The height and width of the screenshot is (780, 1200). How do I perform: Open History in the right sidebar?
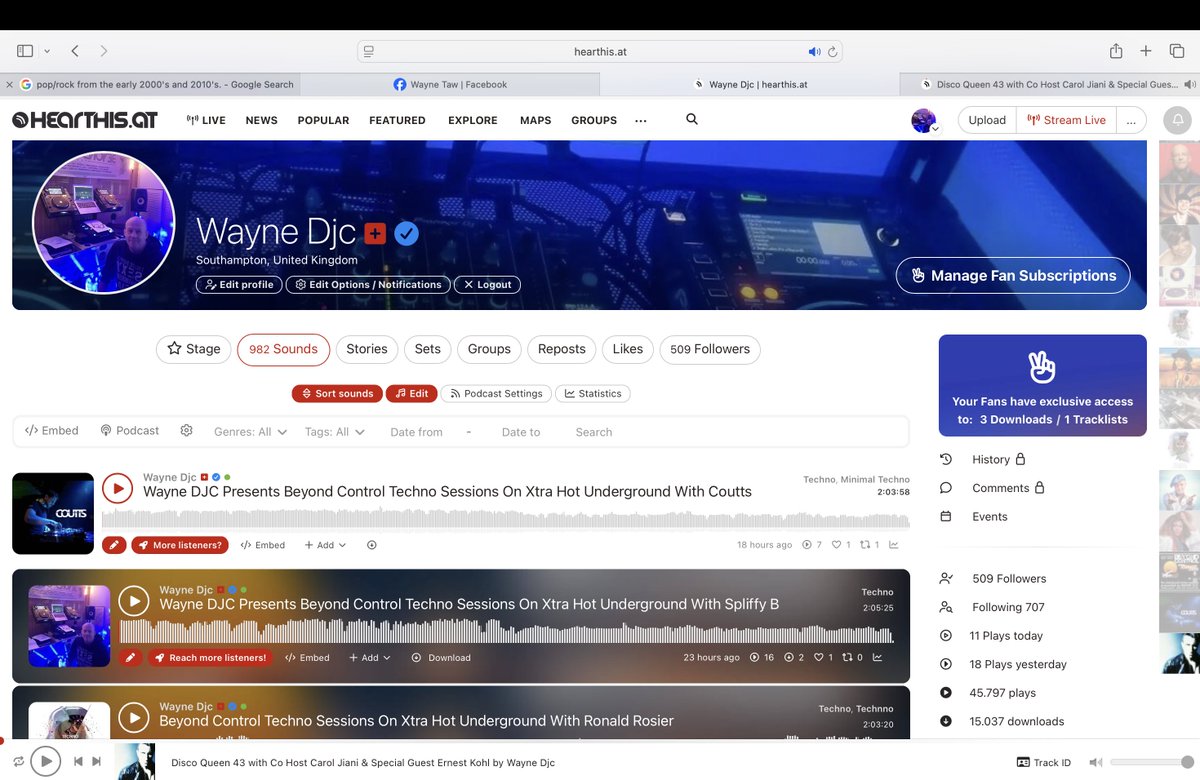pos(991,459)
